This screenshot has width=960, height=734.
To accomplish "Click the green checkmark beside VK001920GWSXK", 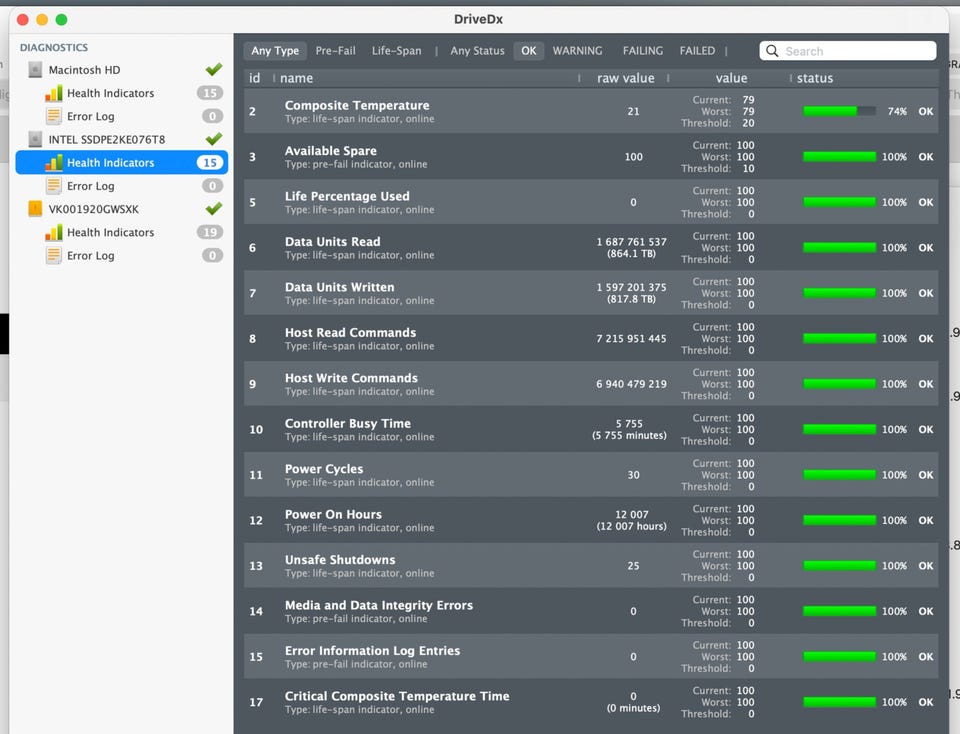I will pos(214,209).
